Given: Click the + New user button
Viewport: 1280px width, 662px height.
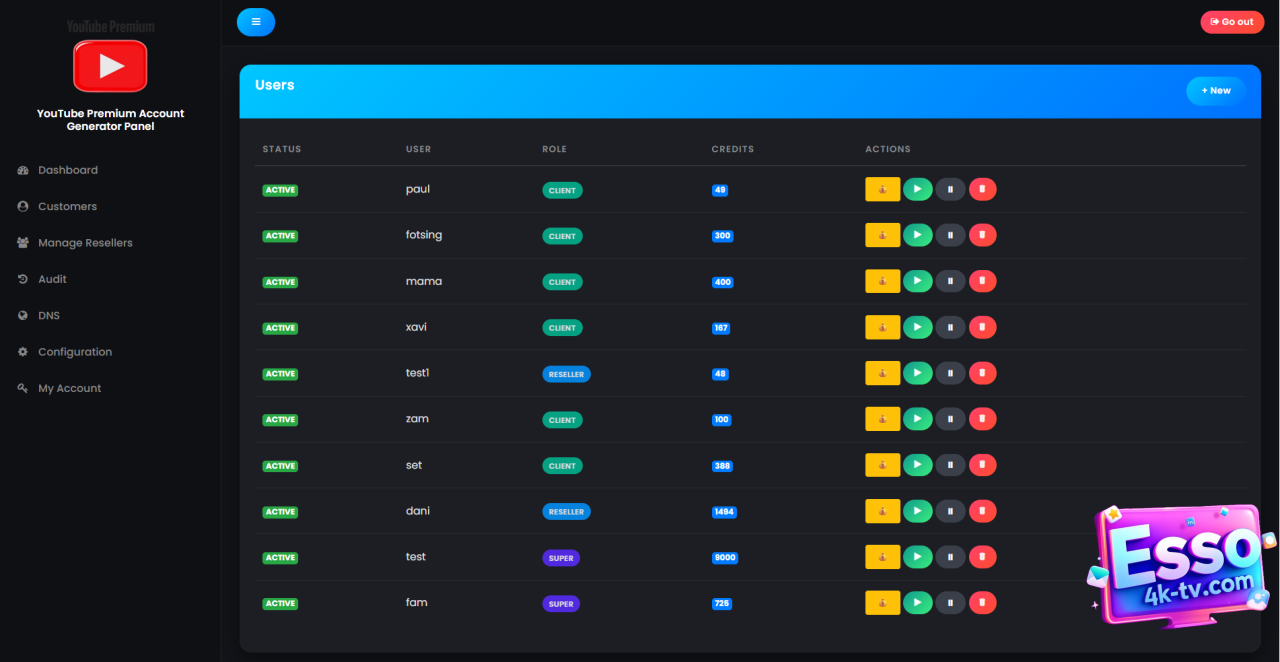Looking at the screenshot, I should point(1216,91).
